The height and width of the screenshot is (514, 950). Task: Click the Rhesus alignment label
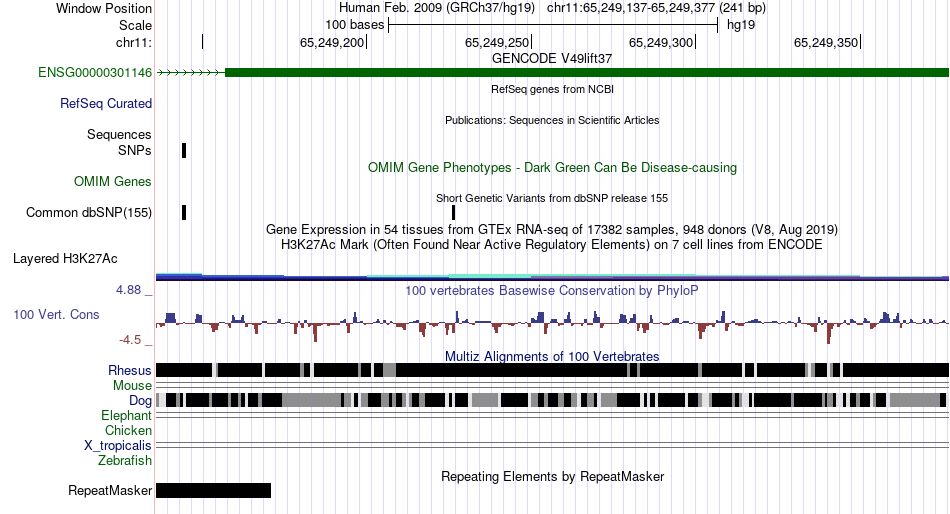[x=129, y=370]
